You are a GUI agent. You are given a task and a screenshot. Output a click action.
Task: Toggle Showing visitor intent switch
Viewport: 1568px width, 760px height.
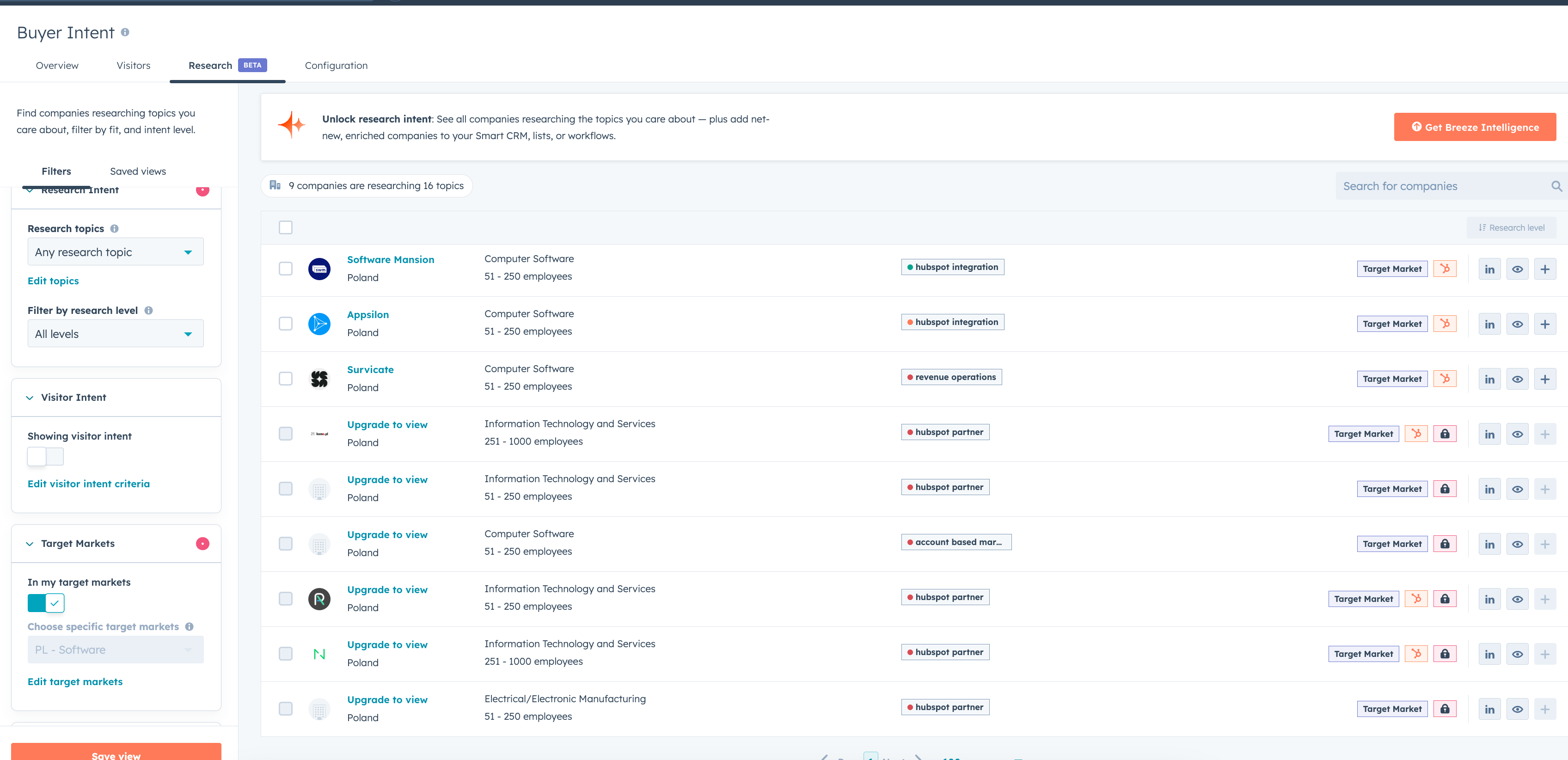[46, 456]
